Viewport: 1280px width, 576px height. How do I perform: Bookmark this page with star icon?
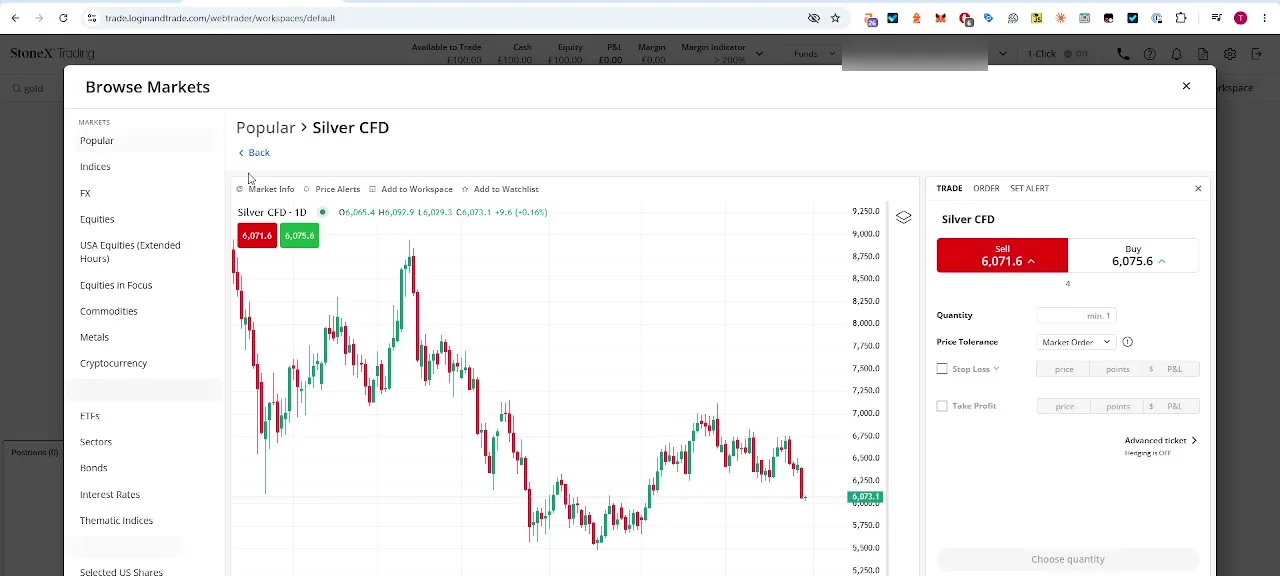(835, 18)
